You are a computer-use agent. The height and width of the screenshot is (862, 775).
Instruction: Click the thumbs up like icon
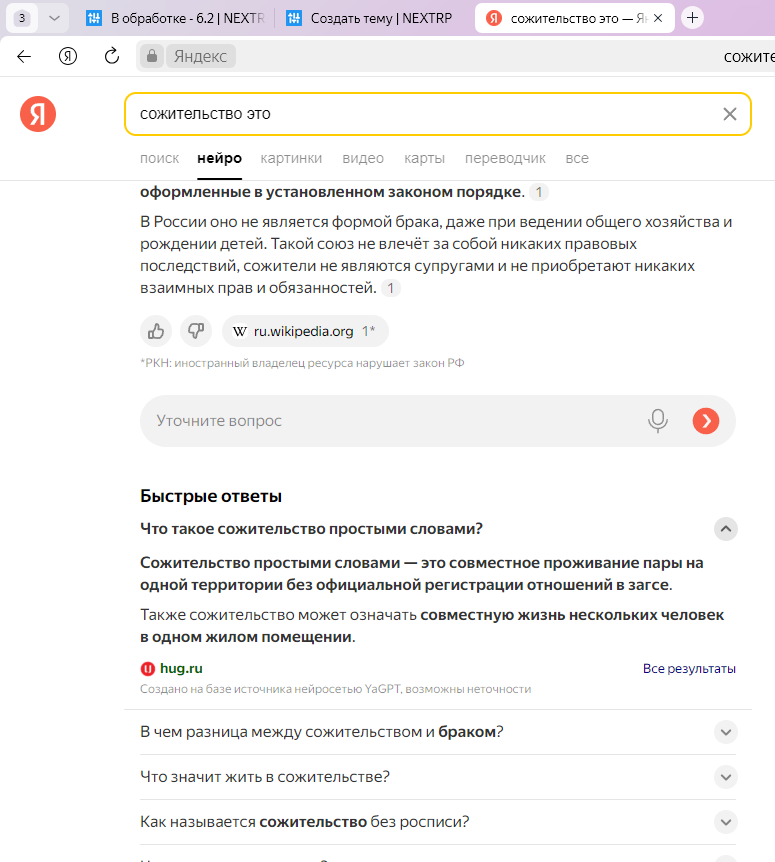(x=156, y=331)
